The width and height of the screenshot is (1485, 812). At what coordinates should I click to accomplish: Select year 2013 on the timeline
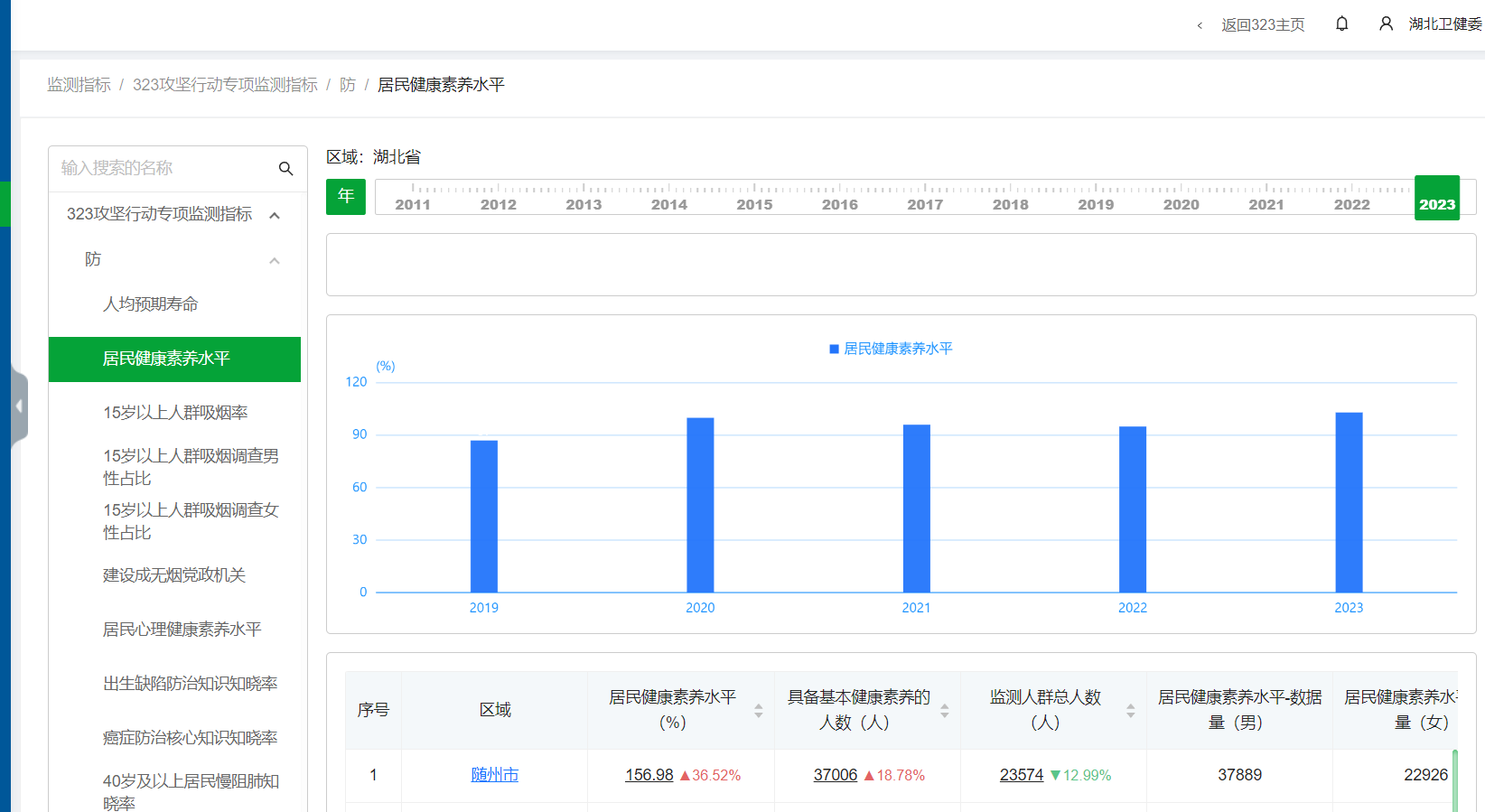[x=584, y=204]
